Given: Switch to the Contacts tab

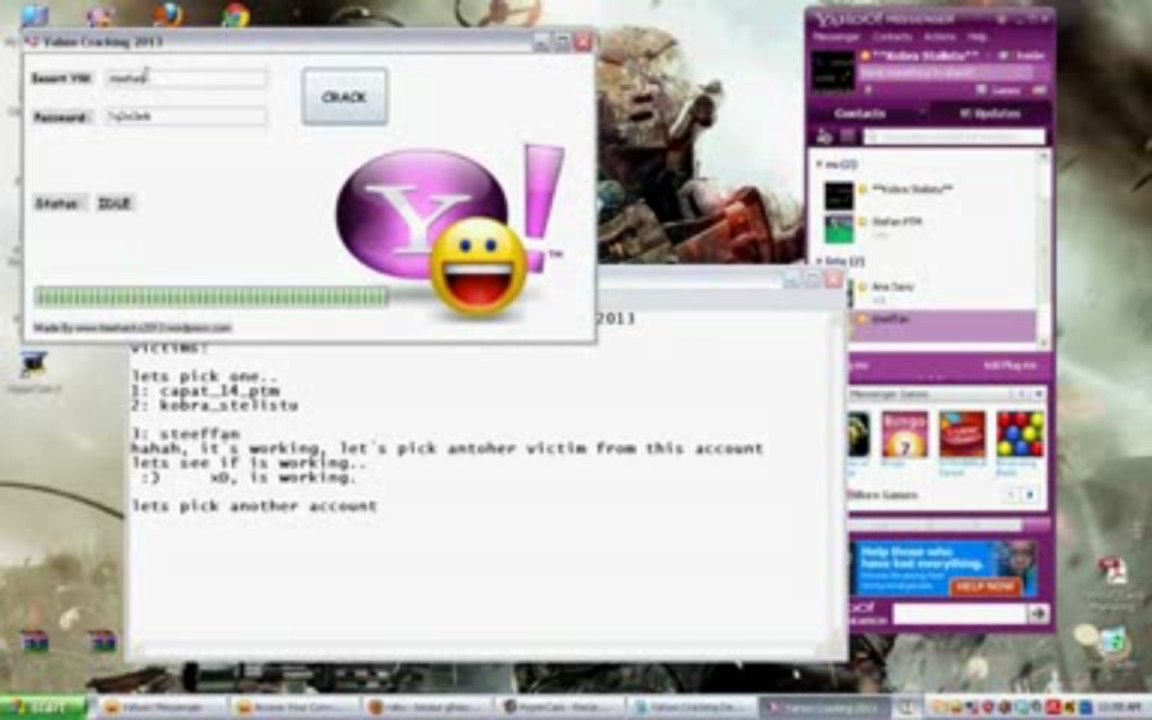Looking at the screenshot, I should point(860,113).
